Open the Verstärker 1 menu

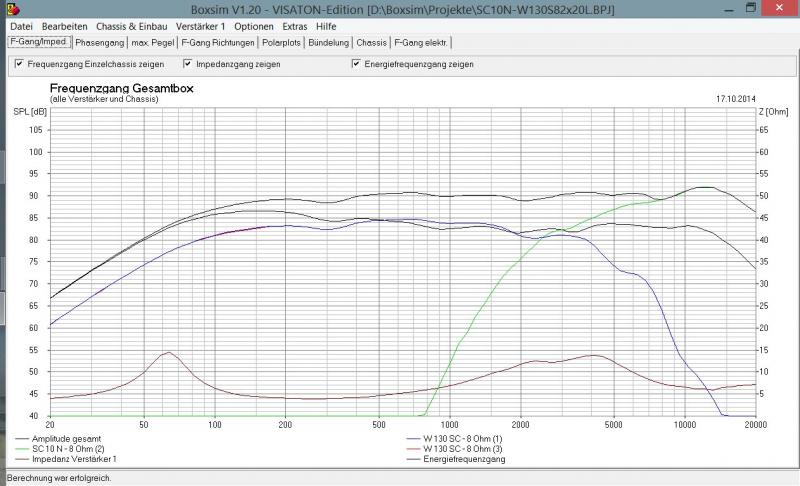tap(200, 27)
